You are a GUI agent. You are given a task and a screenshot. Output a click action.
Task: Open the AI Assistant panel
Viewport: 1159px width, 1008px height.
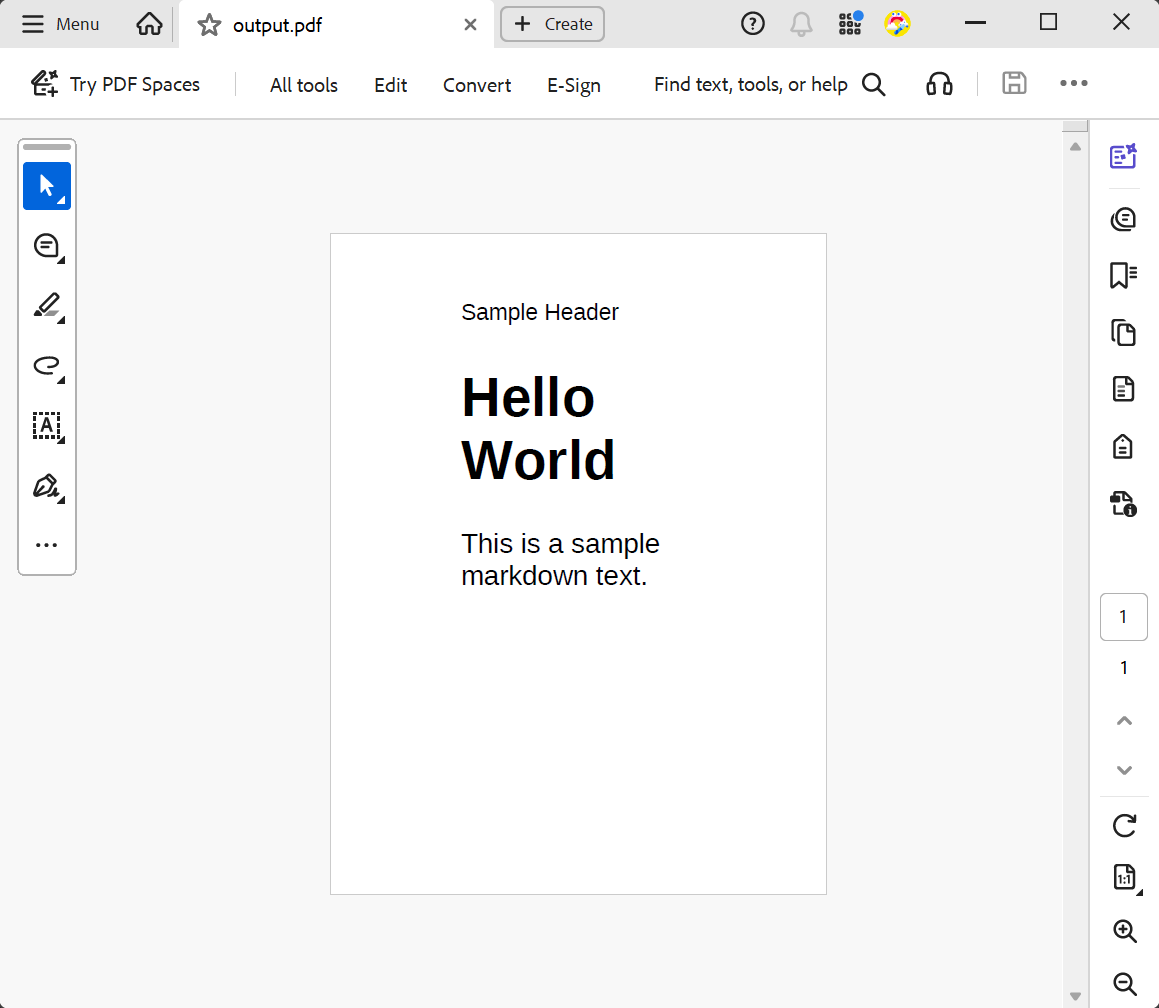click(x=1123, y=157)
